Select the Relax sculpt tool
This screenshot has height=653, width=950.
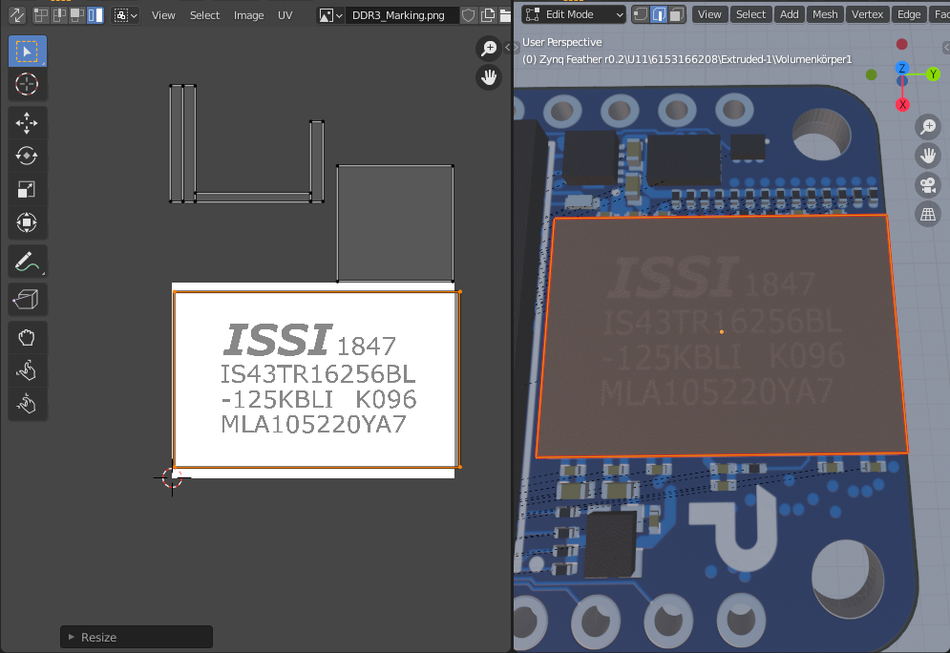(27, 370)
